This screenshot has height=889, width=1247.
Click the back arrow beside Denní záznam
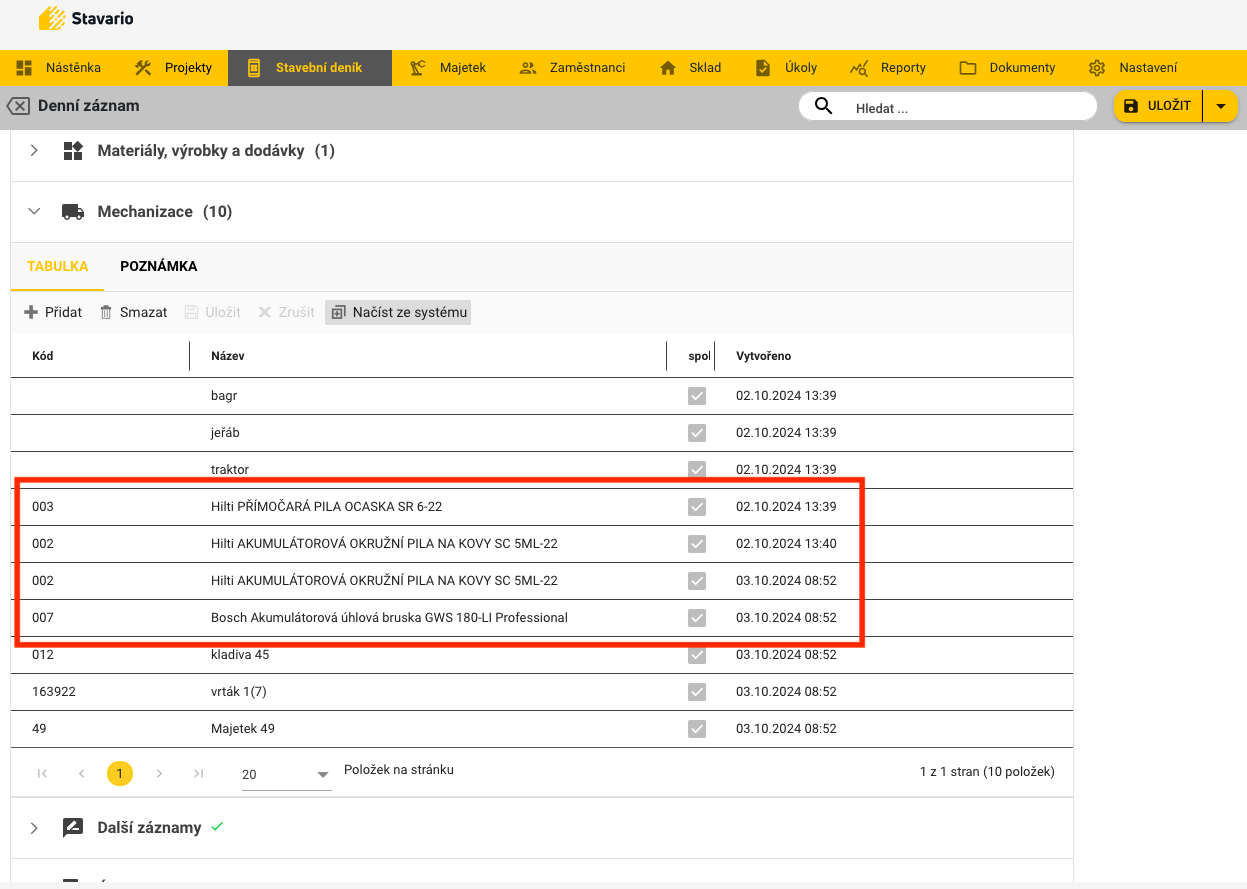coord(18,106)
